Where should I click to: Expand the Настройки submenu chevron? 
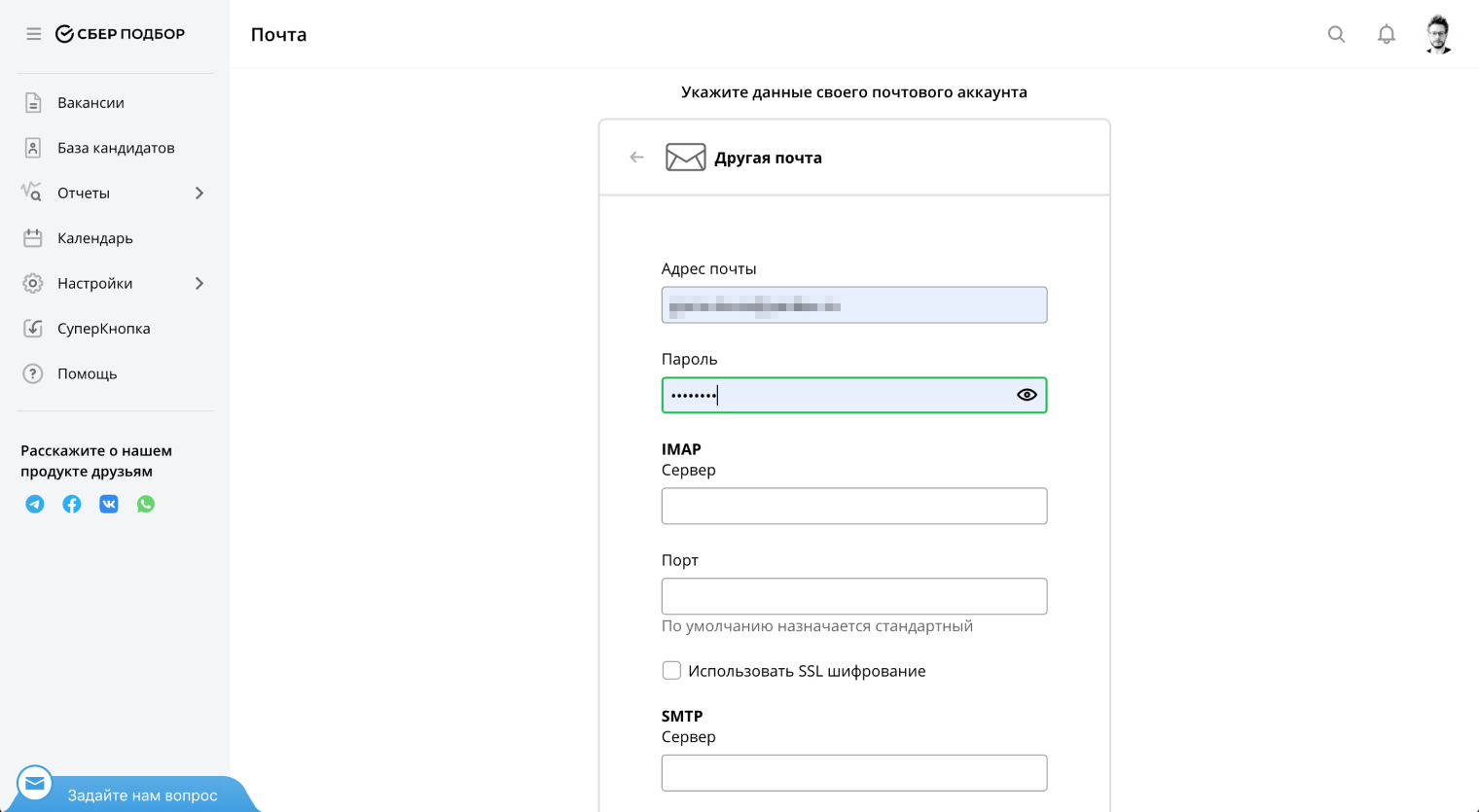pos(199,283)
